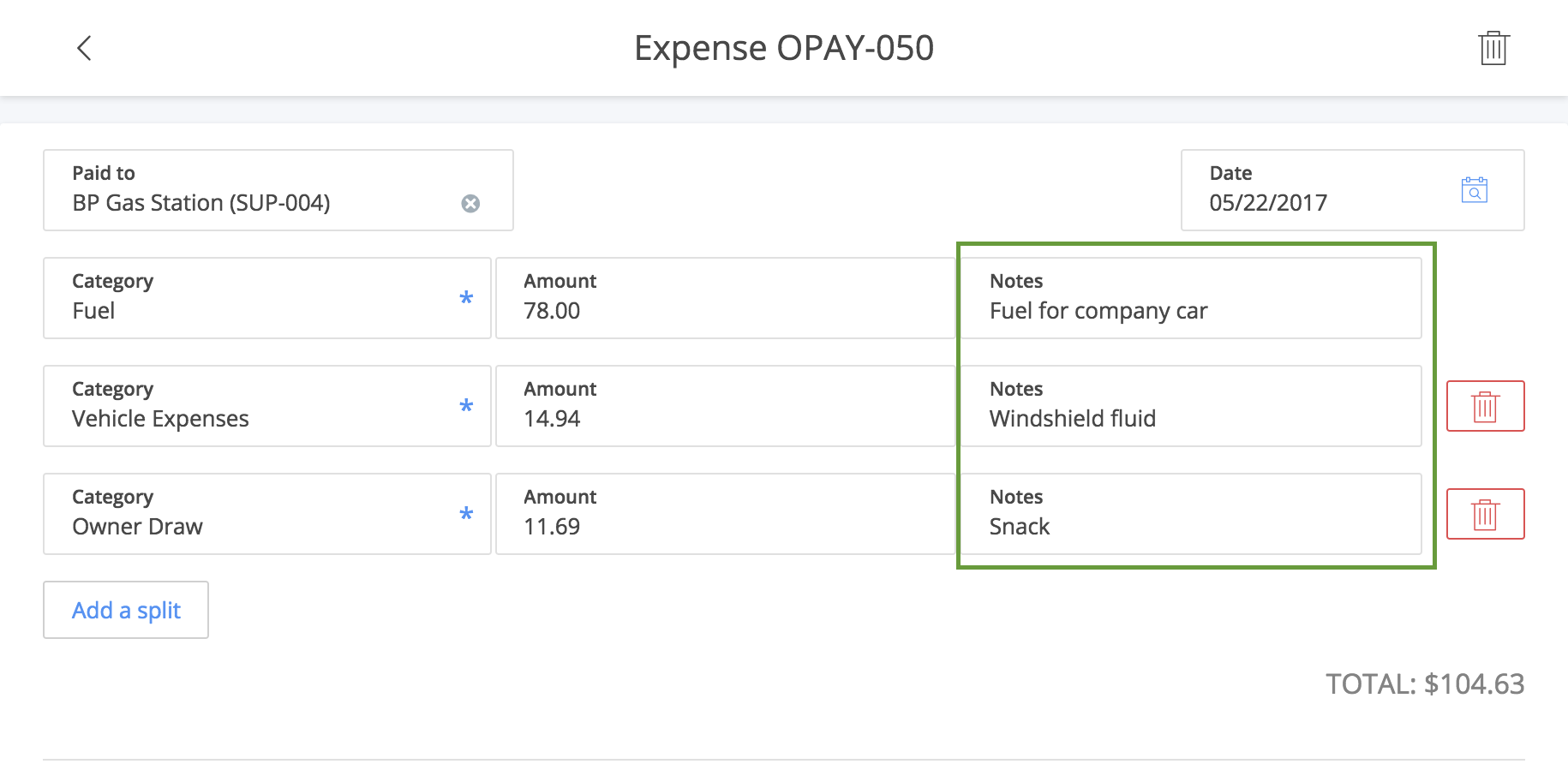Open the date calendar picker icon
This screenshot has height=764, width=1568.
[1474, 189]
